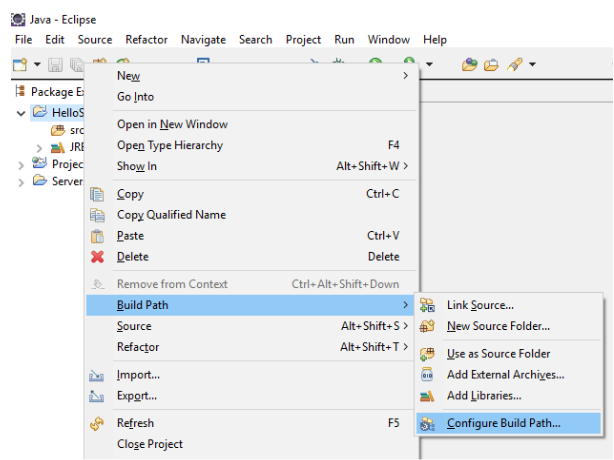Click the New file toolbar icon
Viewport: 614px width, 460px height.
(19, 64)
